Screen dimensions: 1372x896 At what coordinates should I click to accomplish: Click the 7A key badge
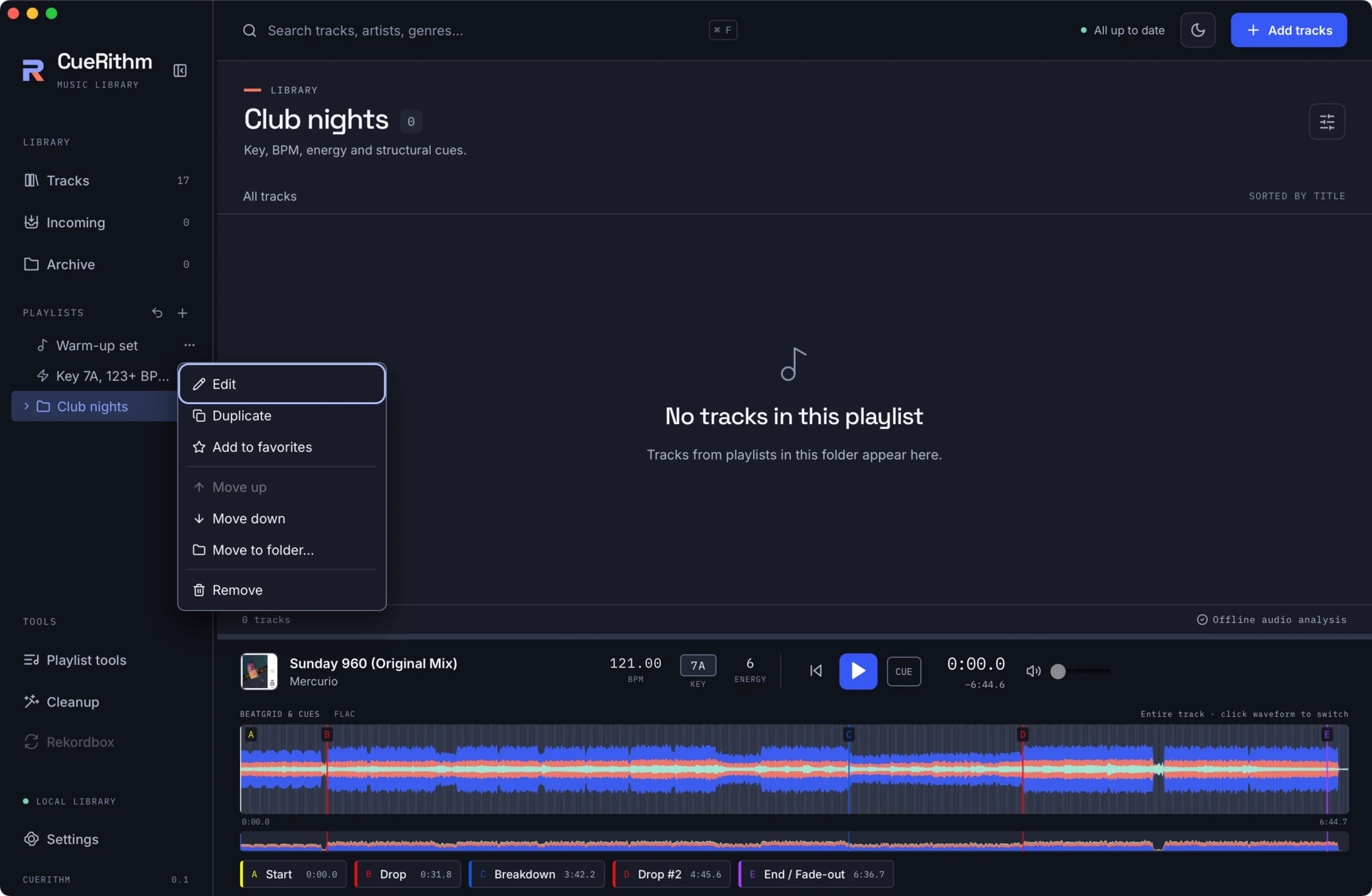pyautogui.click(x=698, y=665)
